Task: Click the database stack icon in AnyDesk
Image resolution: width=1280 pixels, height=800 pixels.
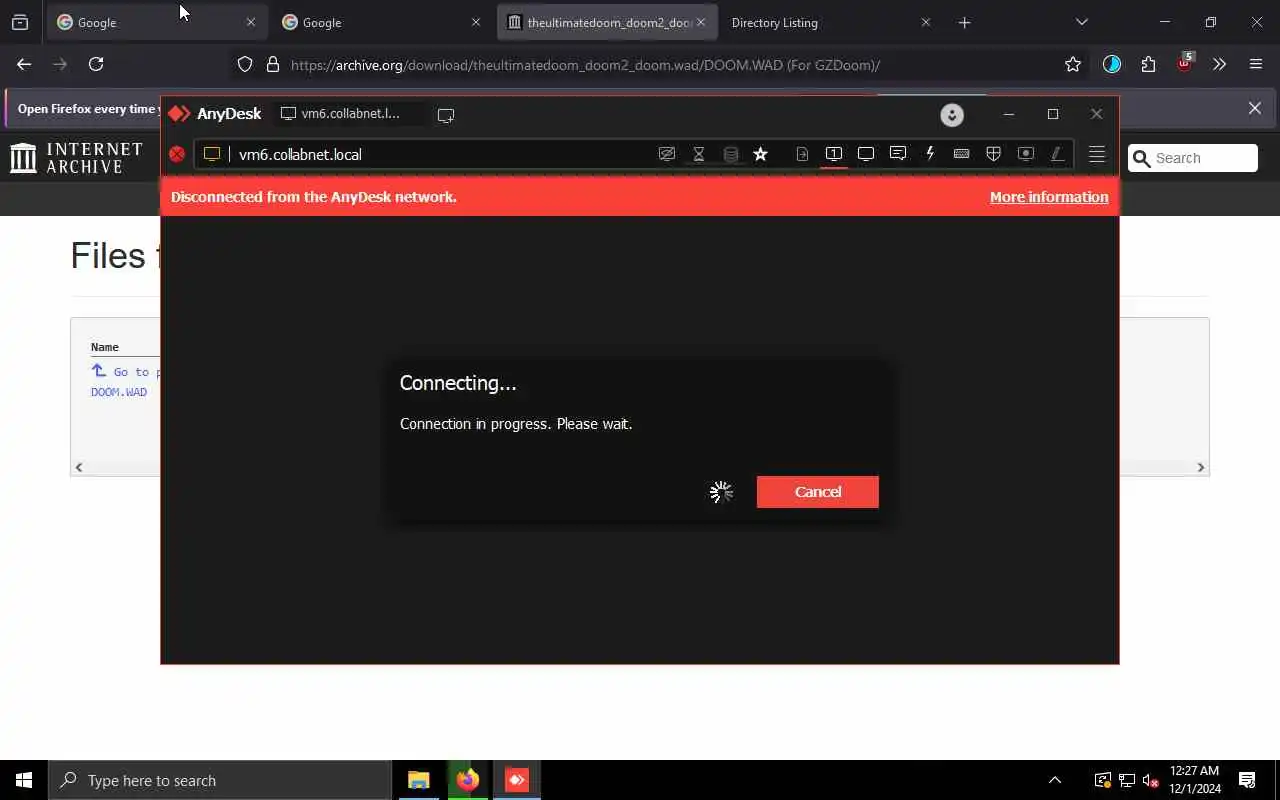Action: point(731,154)
